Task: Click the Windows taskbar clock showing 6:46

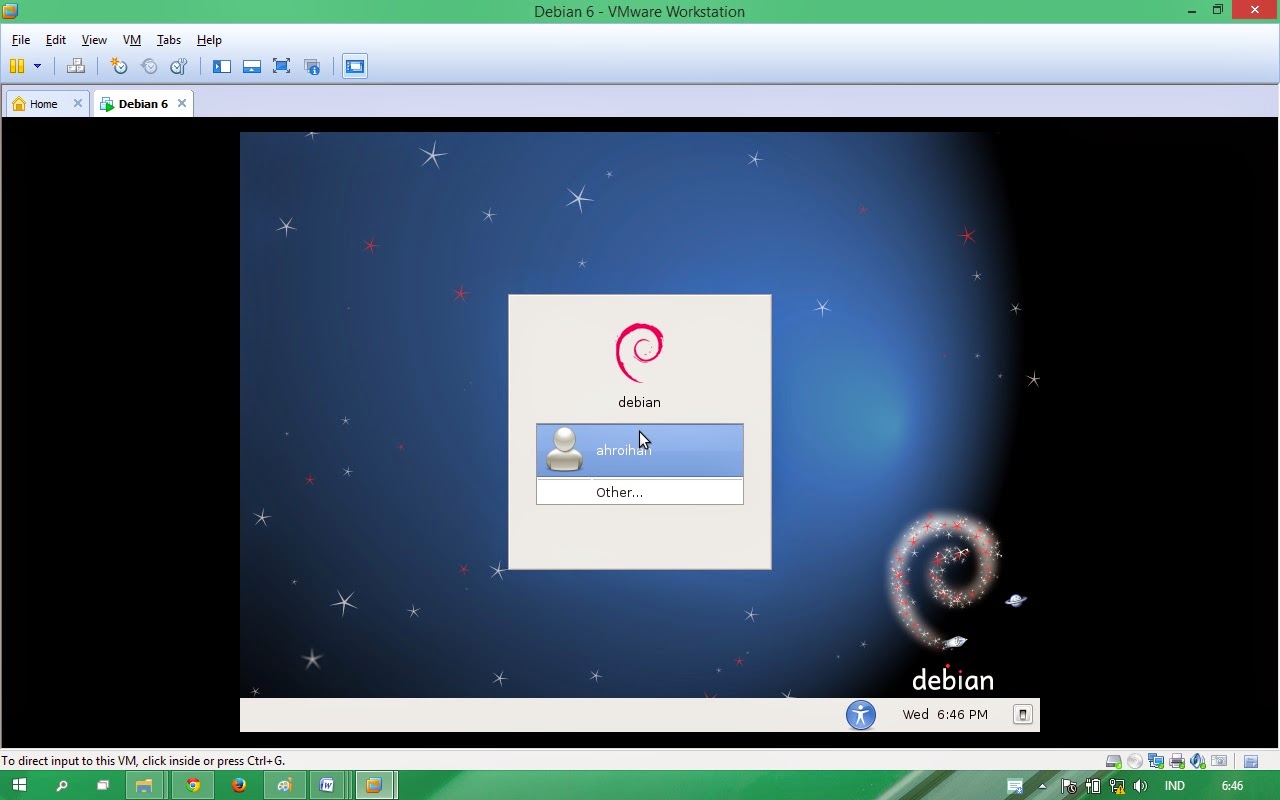Action: (1232, 786)
